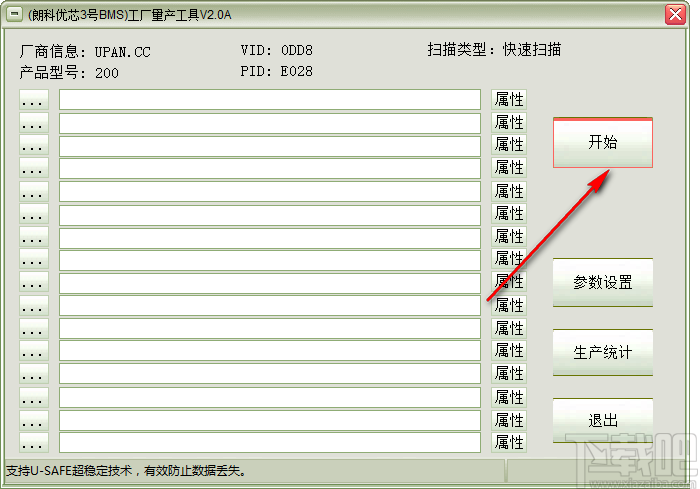The width and height of the screenshot is (700, 489).
Task: Select the last row's device text field
Action: pyautogui.click(x=270, y=442)
